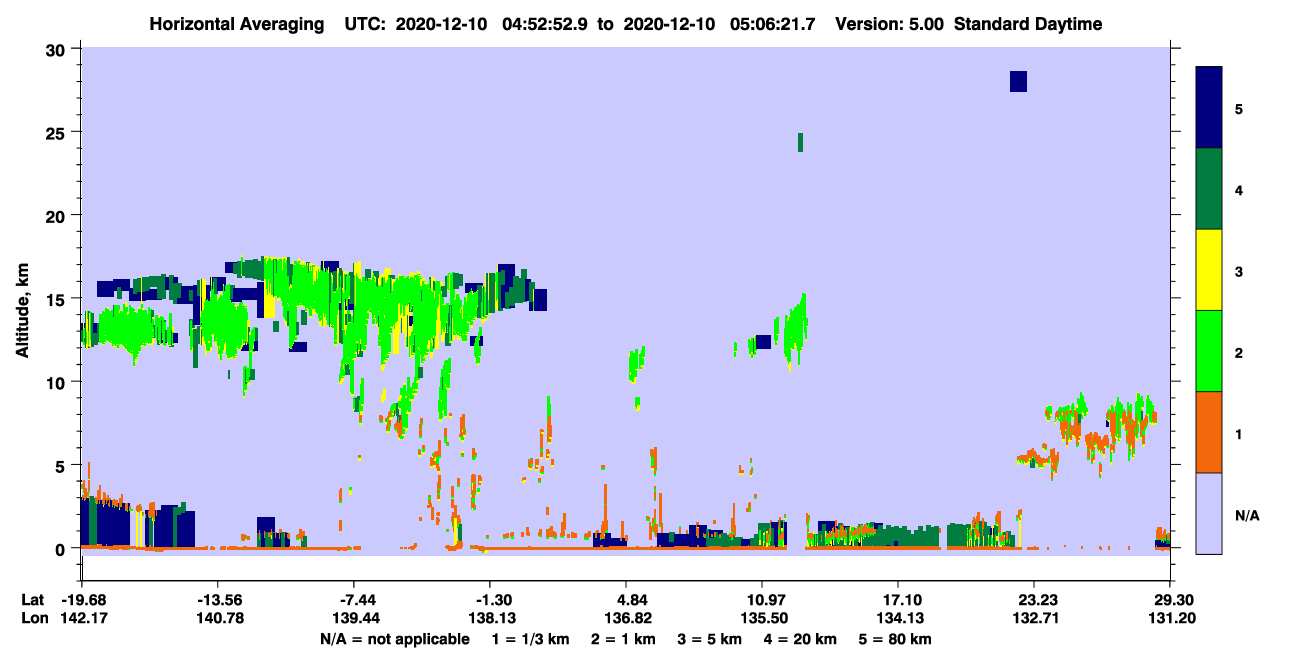Image resolution: width=1300 pixels, height=667 pixels.
Task: Click the "3 = 5 km" legend entry
Action: coord(708,639)
